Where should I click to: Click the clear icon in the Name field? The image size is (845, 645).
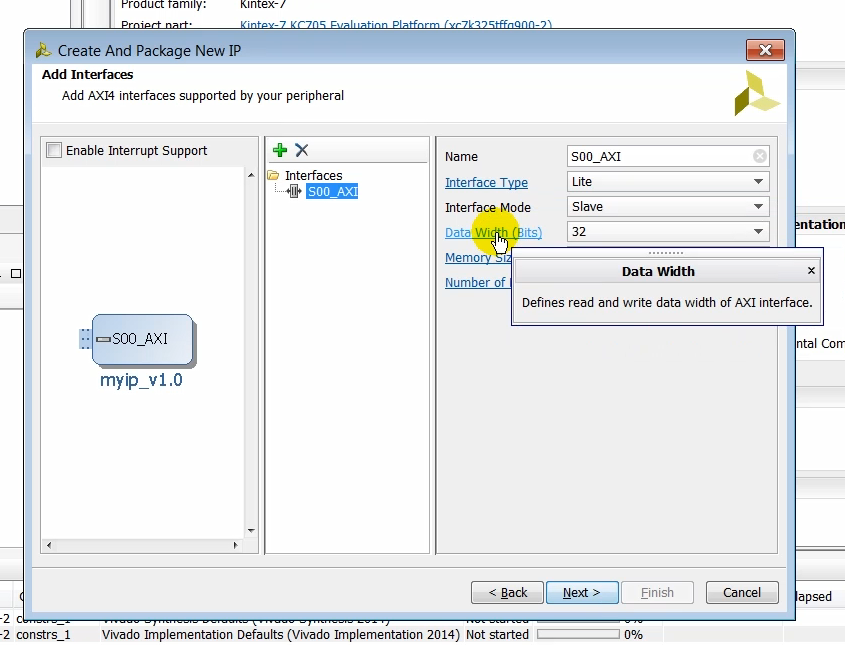759,156
